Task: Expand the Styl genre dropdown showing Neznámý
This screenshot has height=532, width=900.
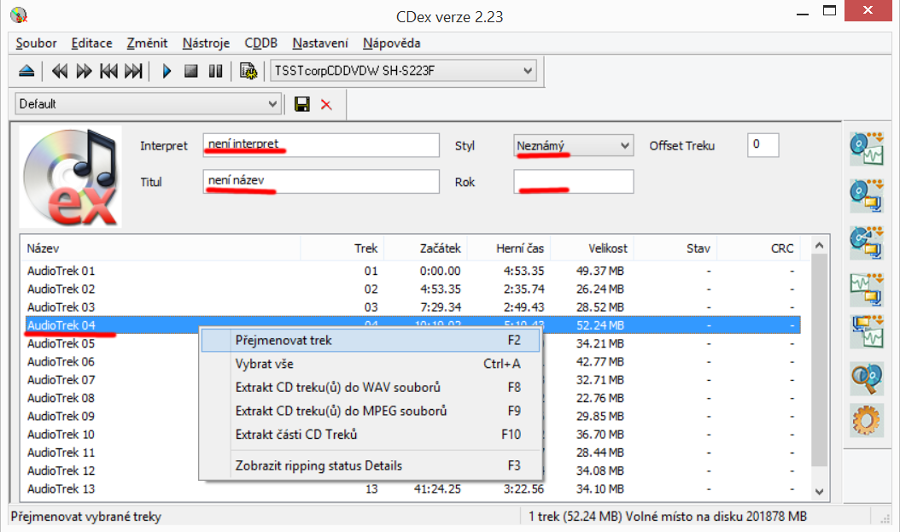Action: pyautogui.click(x=625, y=146)
